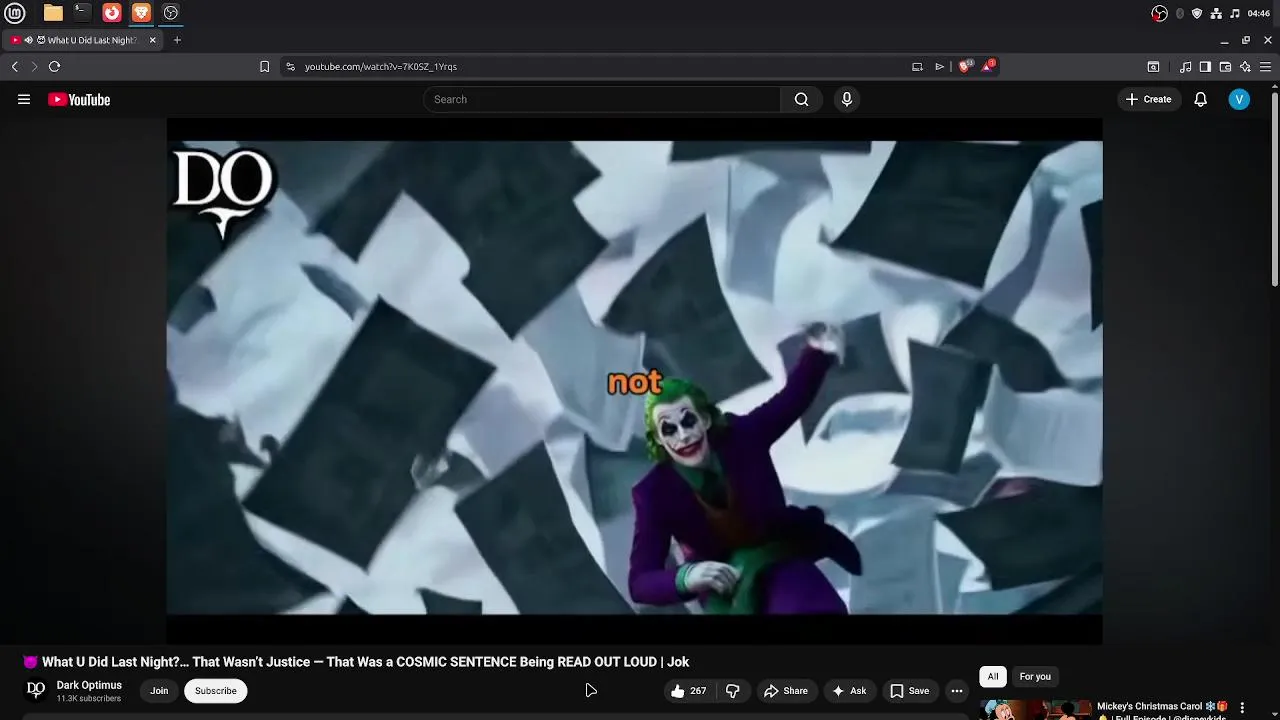The width and height of the screenshot is (1280, 720).
Task: Close the YouTube tab
Action: click(153, 40)
